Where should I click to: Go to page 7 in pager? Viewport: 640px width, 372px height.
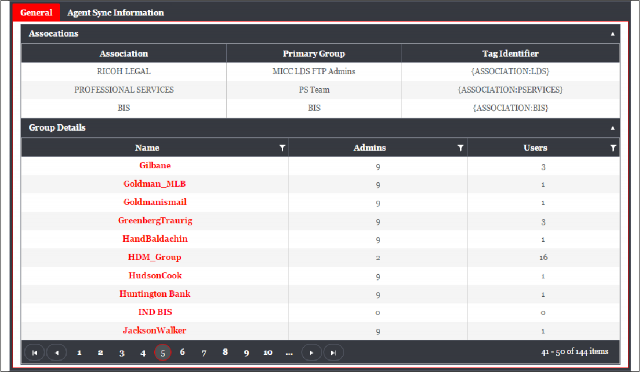[x=204, y=353]
